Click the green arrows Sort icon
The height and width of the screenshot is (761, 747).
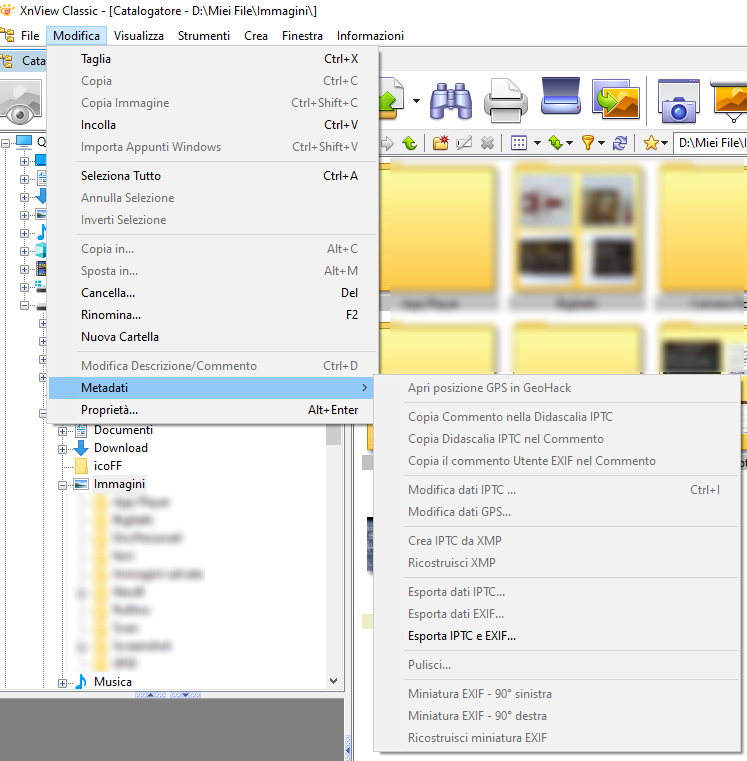tap(555, 143)
